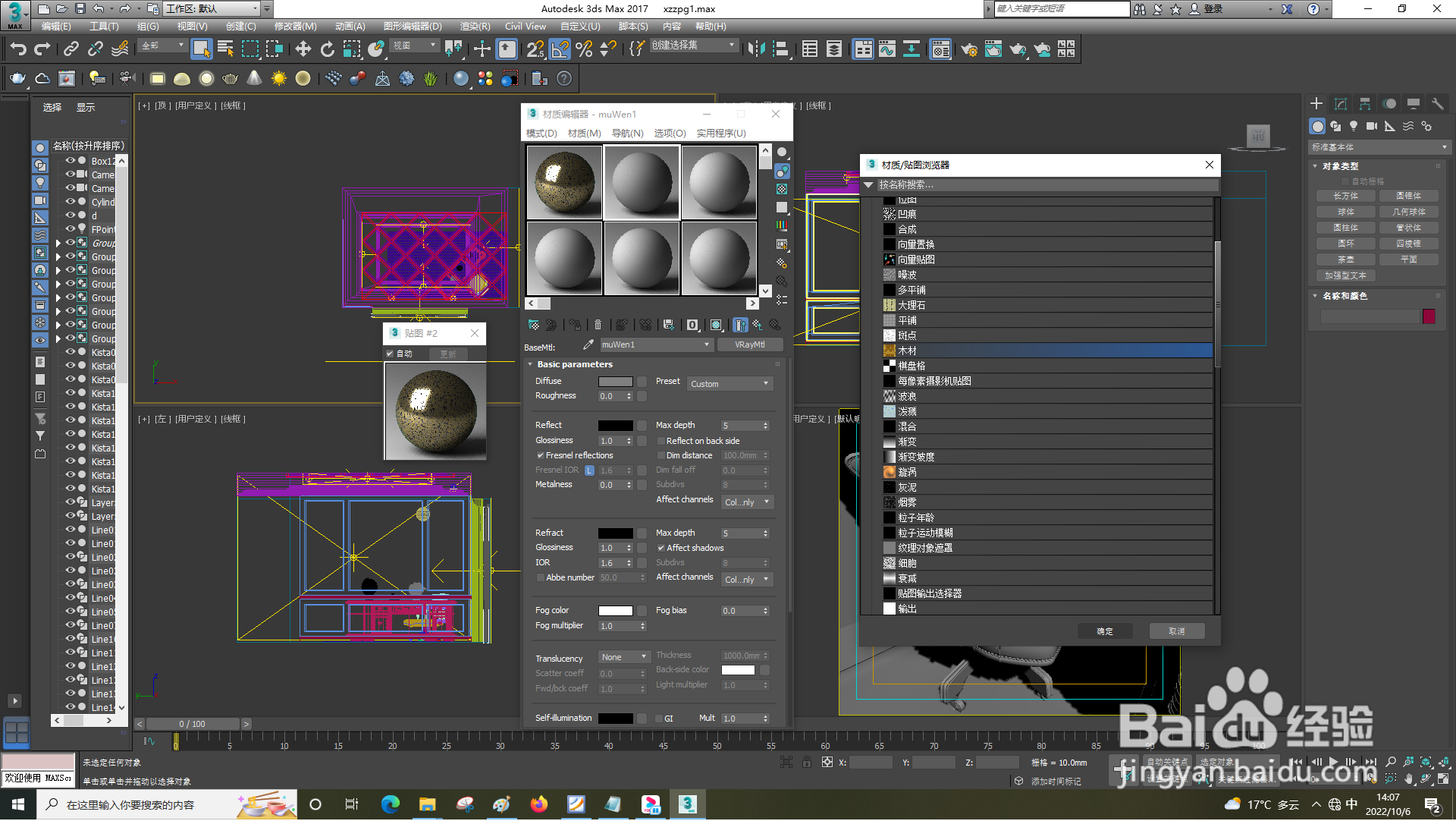
Task: Open the 渲染(R) menu
Action: [475, 26]
